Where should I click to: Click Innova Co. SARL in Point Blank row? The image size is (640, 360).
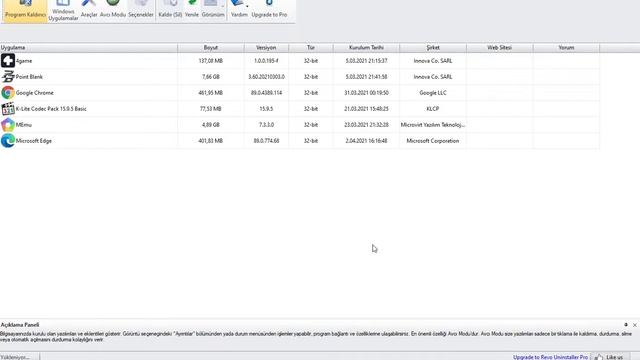[433, 77]
